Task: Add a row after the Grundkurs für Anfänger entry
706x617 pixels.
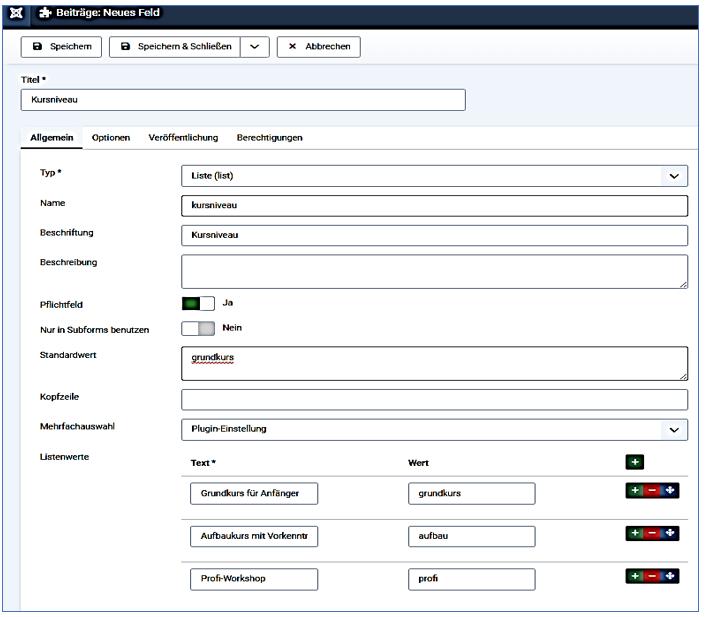Action: (635, 492)
